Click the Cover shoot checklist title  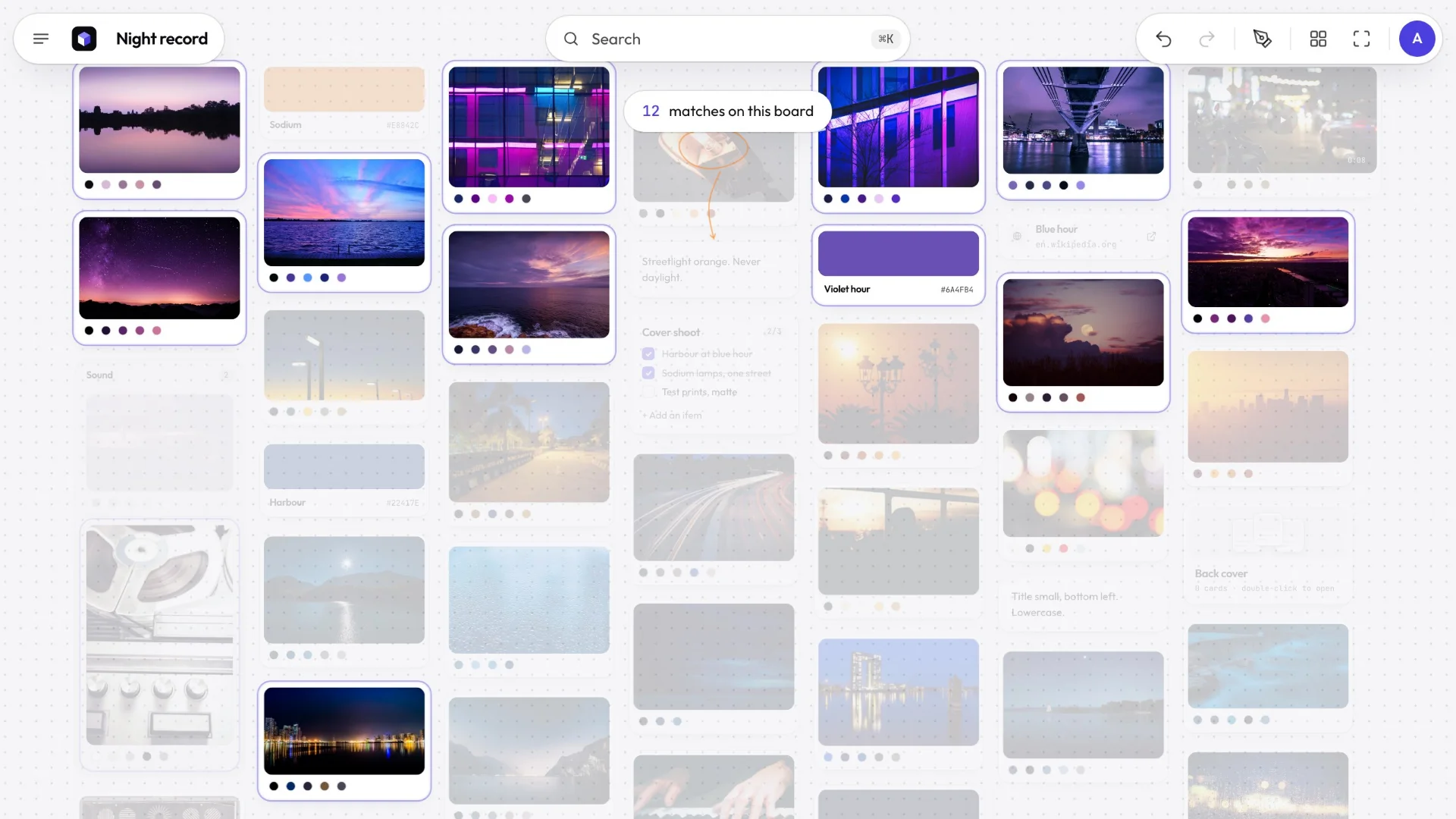click(x=671, y=332)
